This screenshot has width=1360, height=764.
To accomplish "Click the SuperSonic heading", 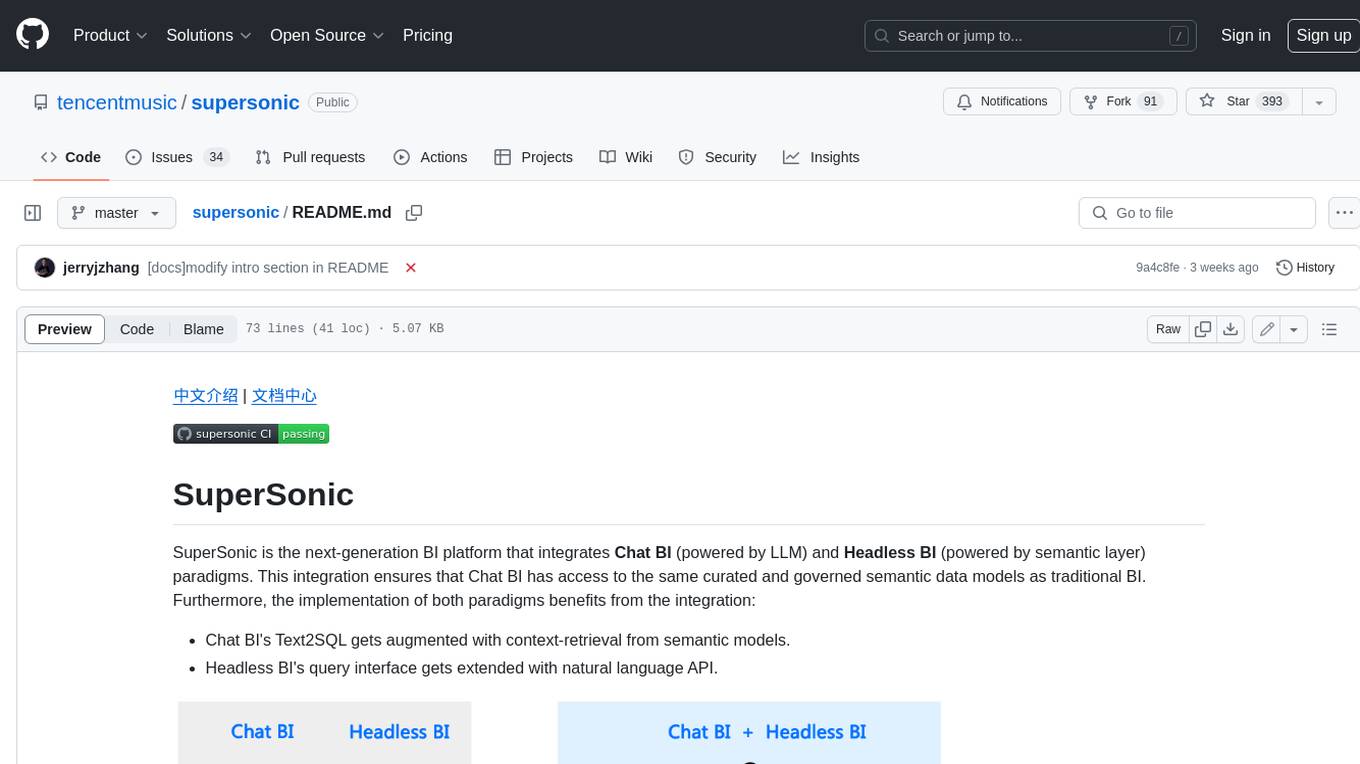I will click(263, 494).
